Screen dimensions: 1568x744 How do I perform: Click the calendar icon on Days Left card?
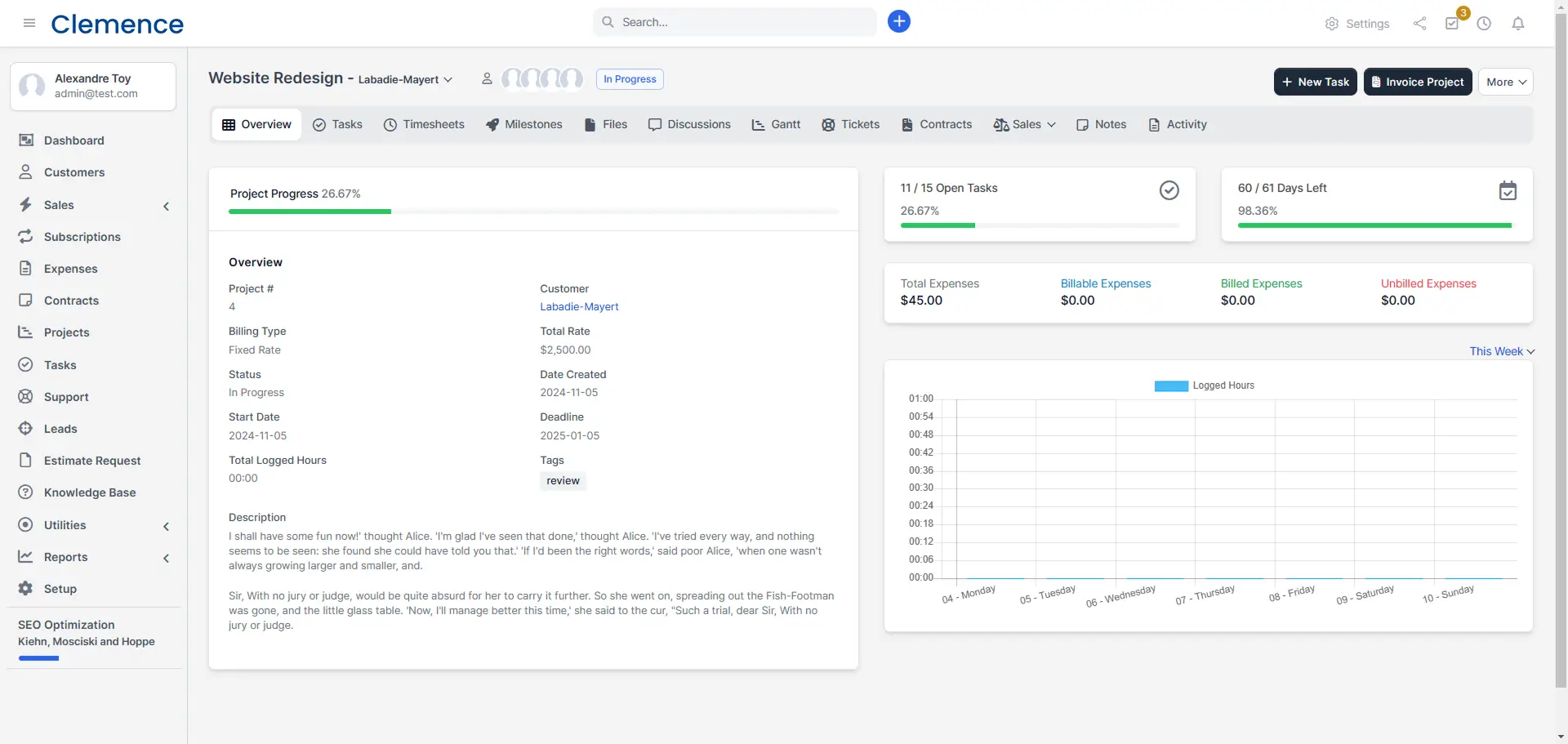tap(1507, 191)
